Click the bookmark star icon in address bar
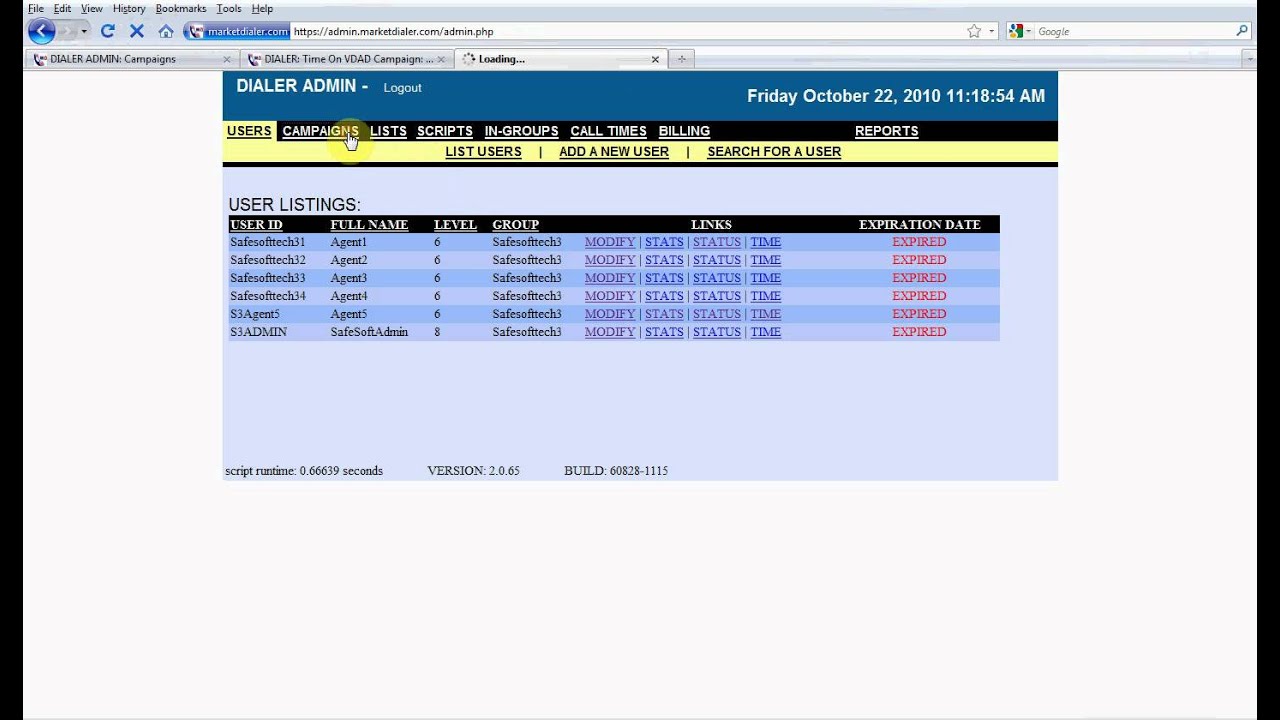The image size is (1280, 720). (974, 31)
